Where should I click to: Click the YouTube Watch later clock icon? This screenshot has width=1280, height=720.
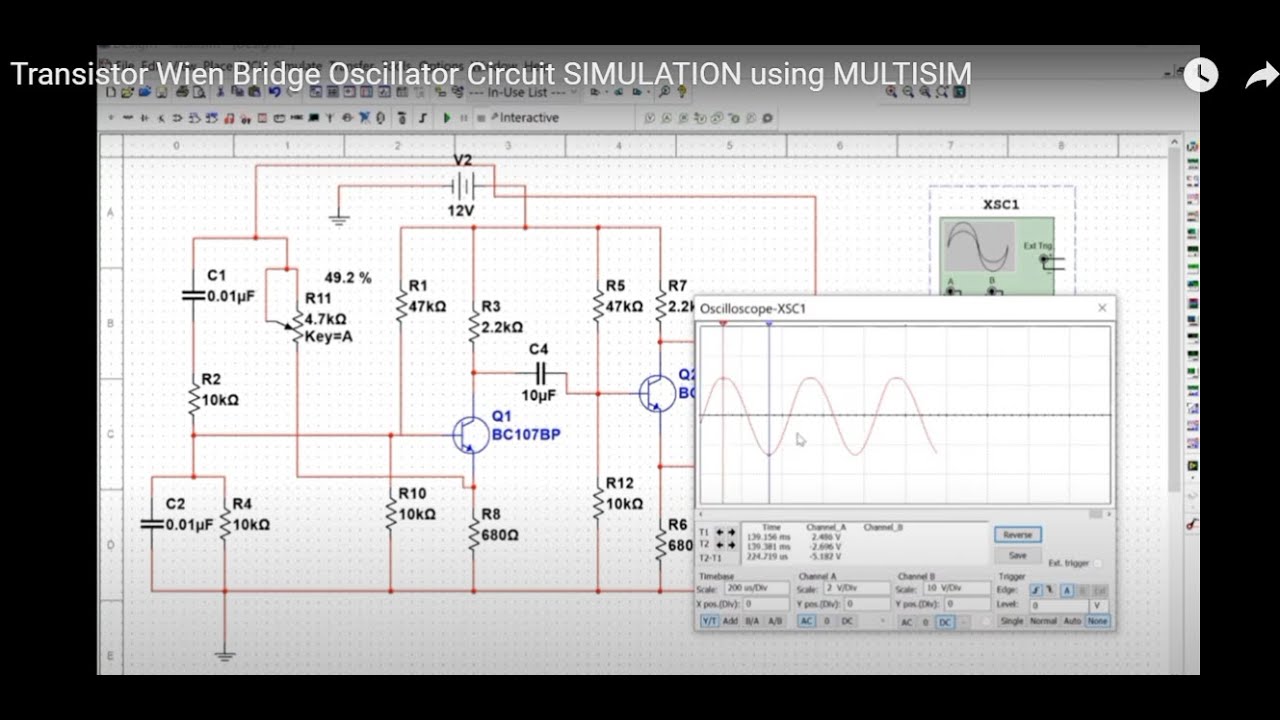click(x=1201, y=75)
